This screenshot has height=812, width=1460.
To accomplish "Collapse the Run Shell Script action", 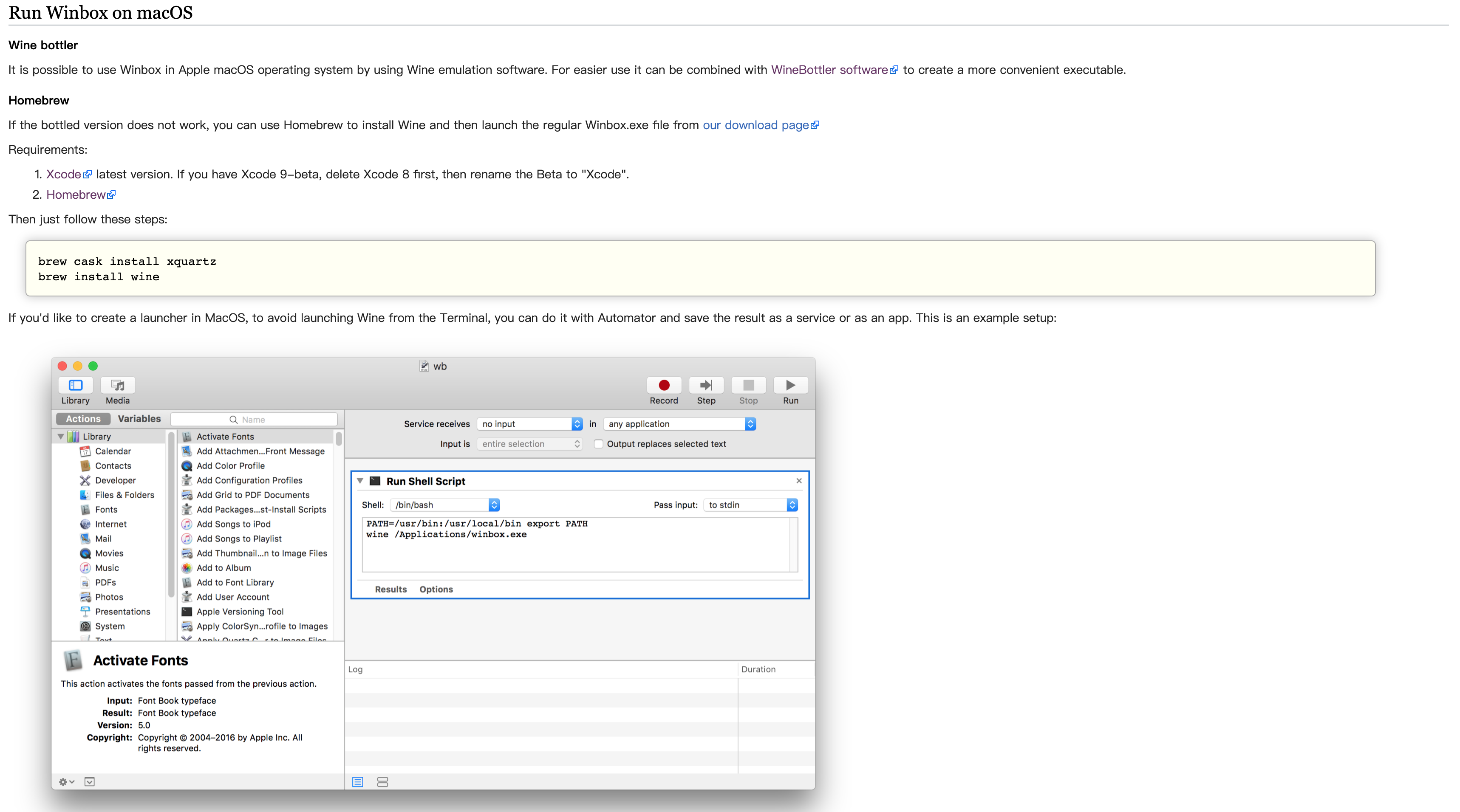I will coord(360,480).
